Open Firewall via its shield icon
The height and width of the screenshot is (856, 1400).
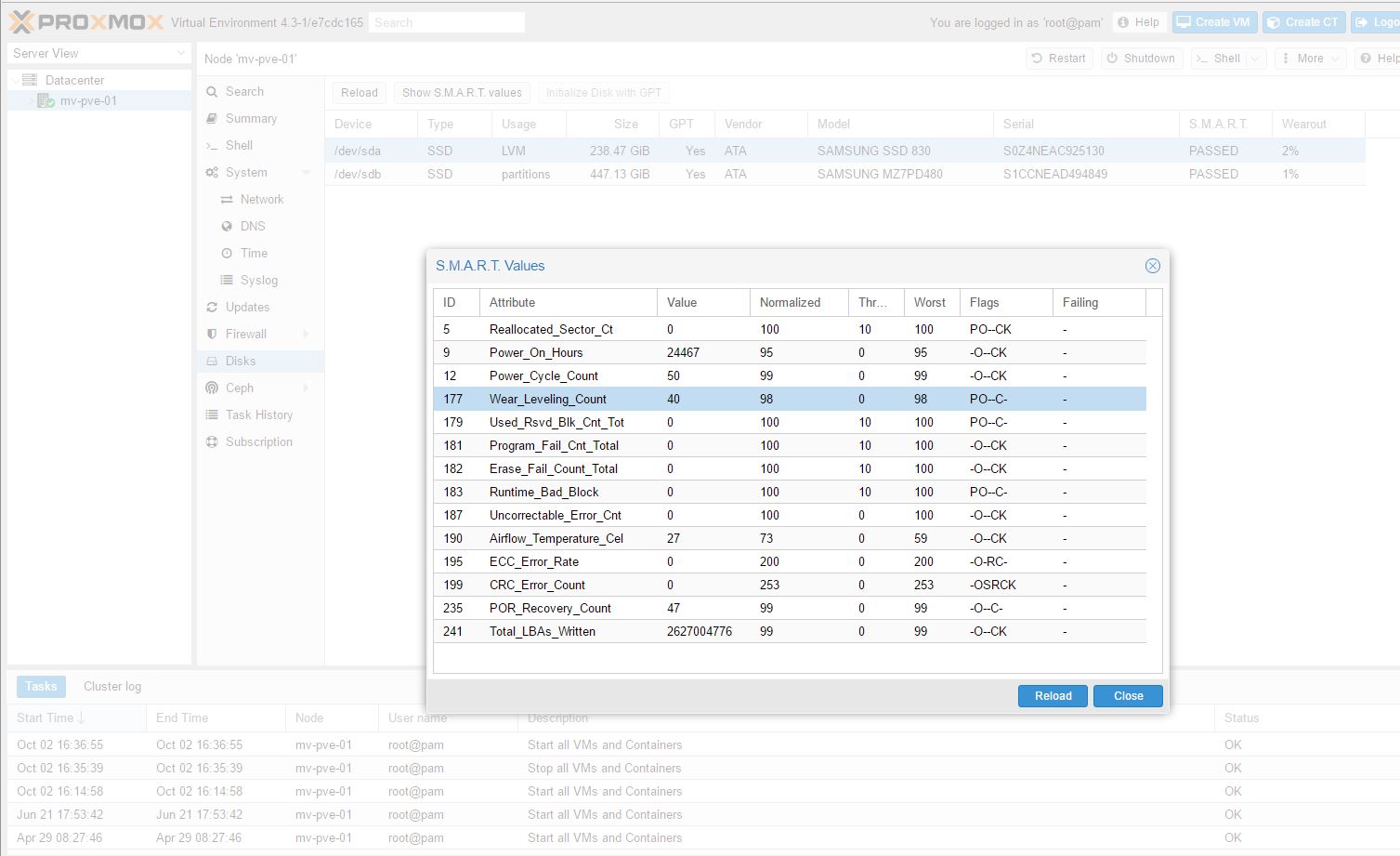click(212, 335)
